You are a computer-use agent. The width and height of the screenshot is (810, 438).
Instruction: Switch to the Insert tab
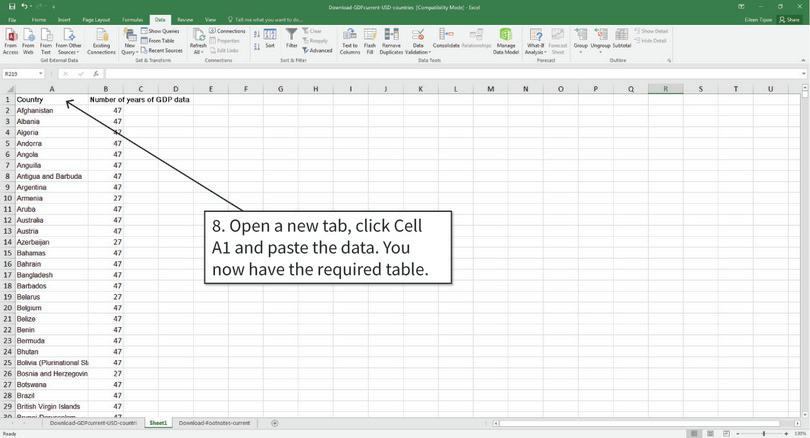pos(64,20)
